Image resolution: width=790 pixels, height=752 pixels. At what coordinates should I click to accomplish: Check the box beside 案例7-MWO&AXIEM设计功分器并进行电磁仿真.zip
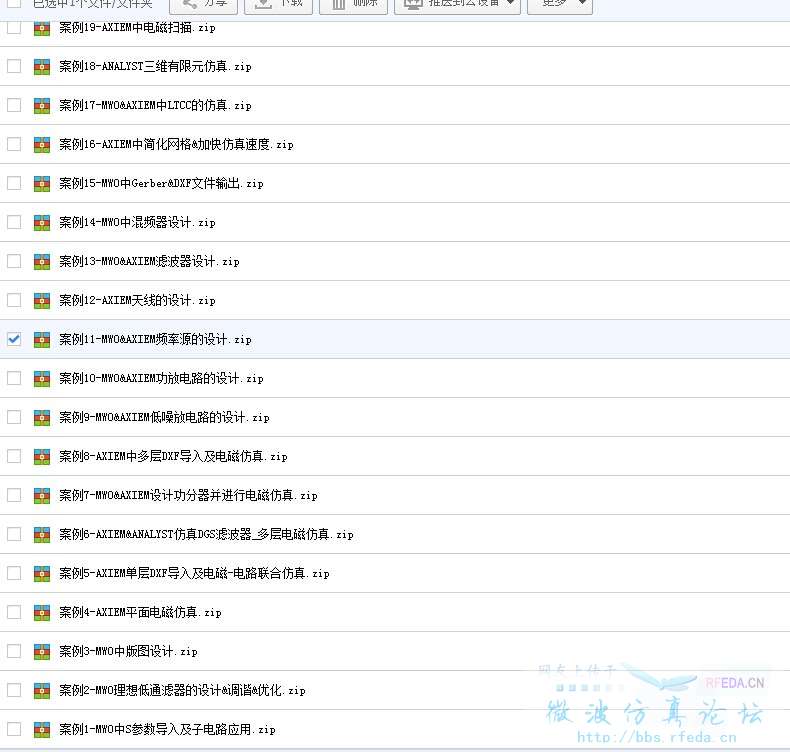[14, 495]
